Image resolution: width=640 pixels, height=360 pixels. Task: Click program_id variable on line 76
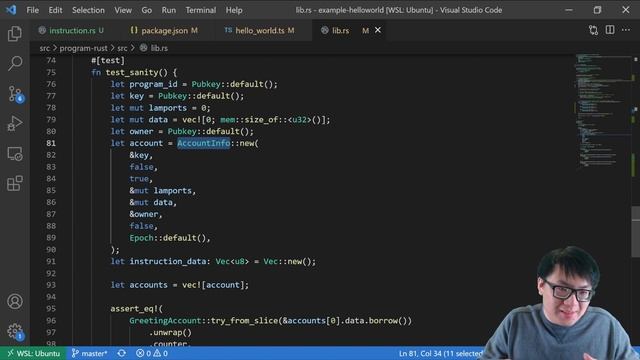(x=153, y=84)
